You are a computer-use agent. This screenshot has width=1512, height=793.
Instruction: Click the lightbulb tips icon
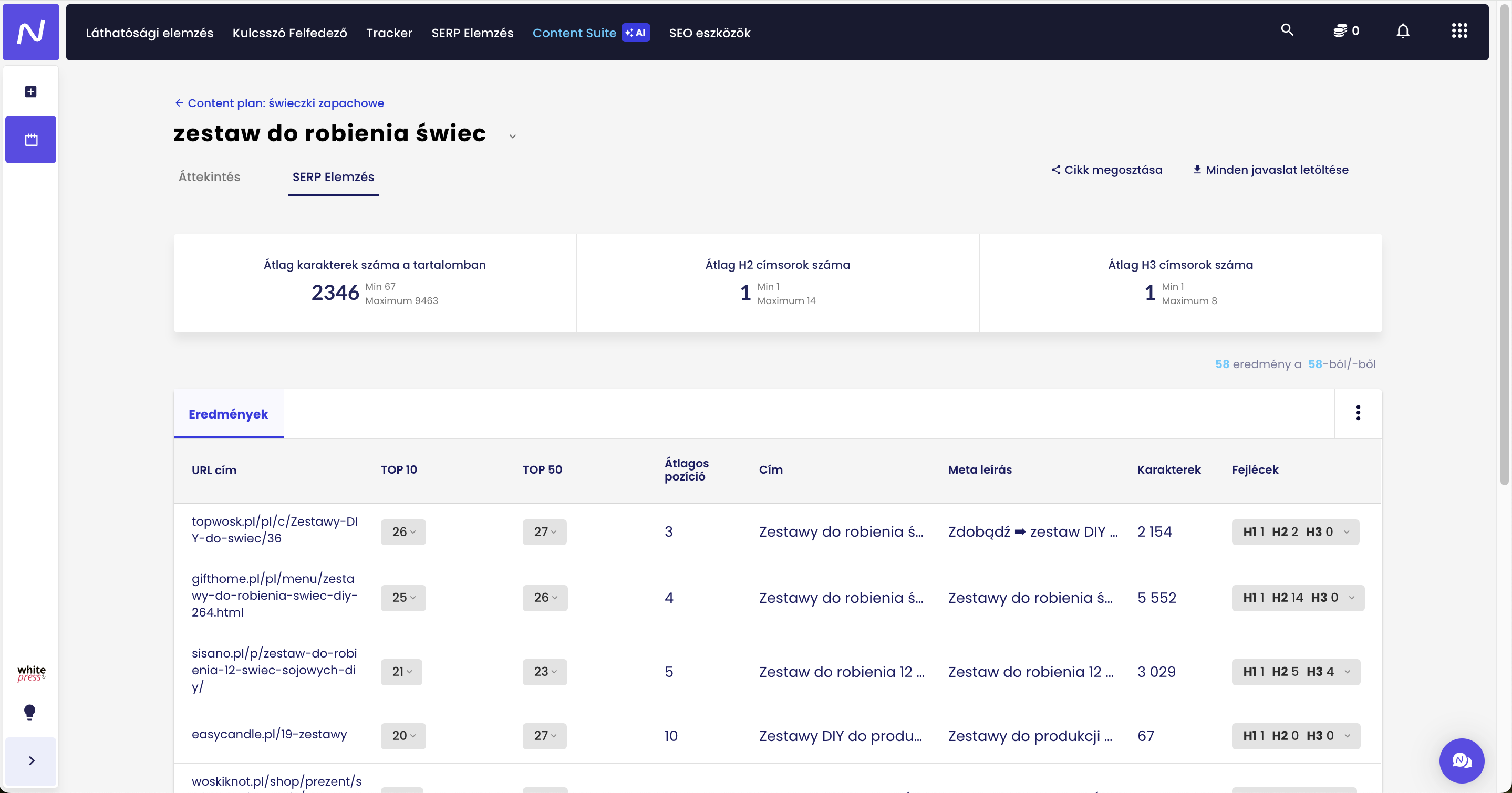pos(29,712)
